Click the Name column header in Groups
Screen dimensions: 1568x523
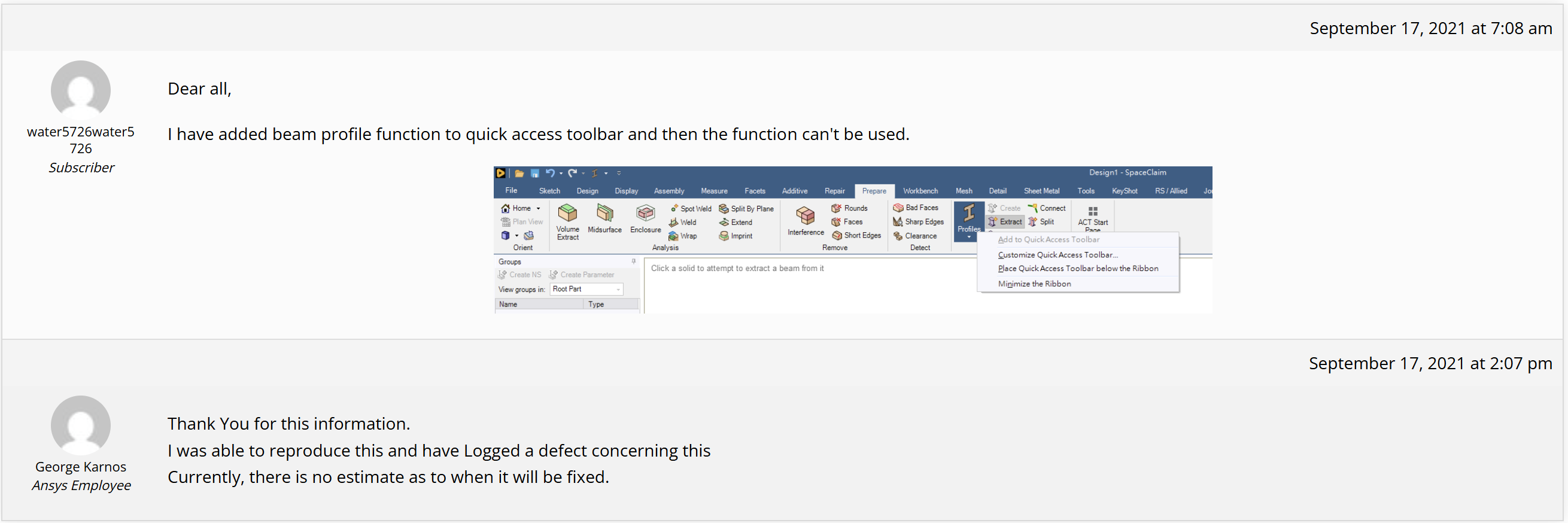click(539, 305)
